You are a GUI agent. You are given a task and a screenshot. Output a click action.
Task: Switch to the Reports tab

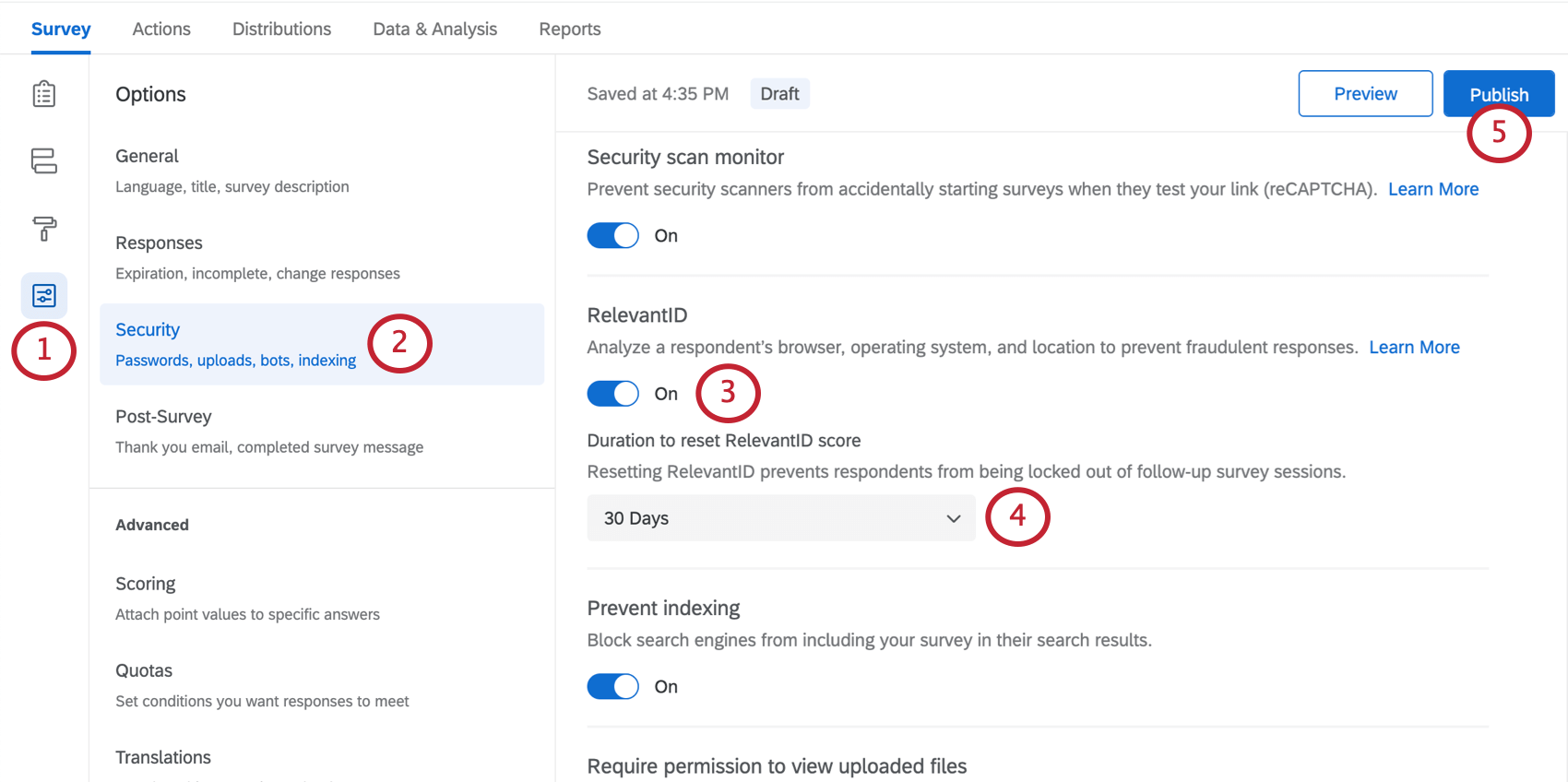coord(569,29)
